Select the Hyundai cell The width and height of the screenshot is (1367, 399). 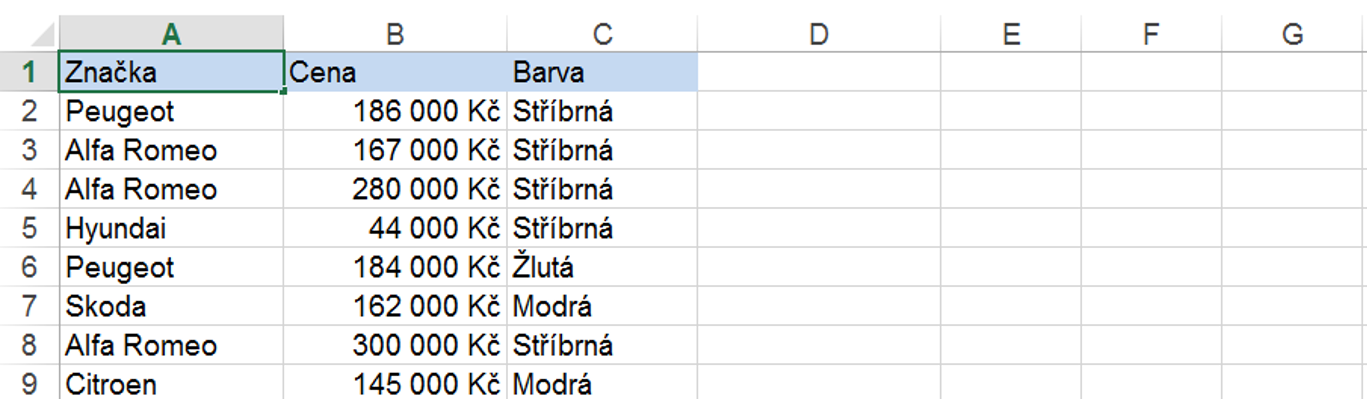(x=171, y=228)
